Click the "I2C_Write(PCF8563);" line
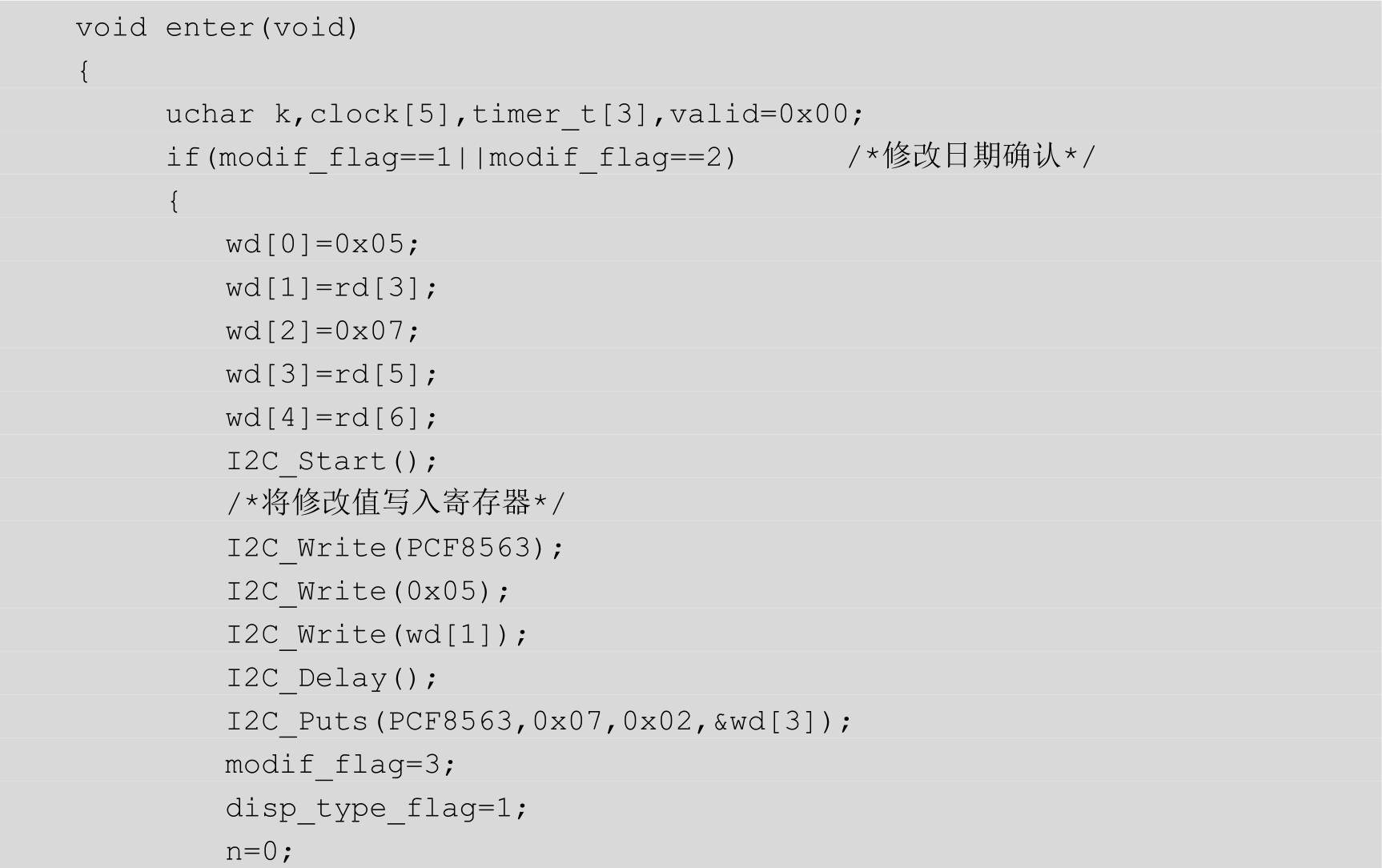Viewport: 1382px width, 868px height. (395, 549)
